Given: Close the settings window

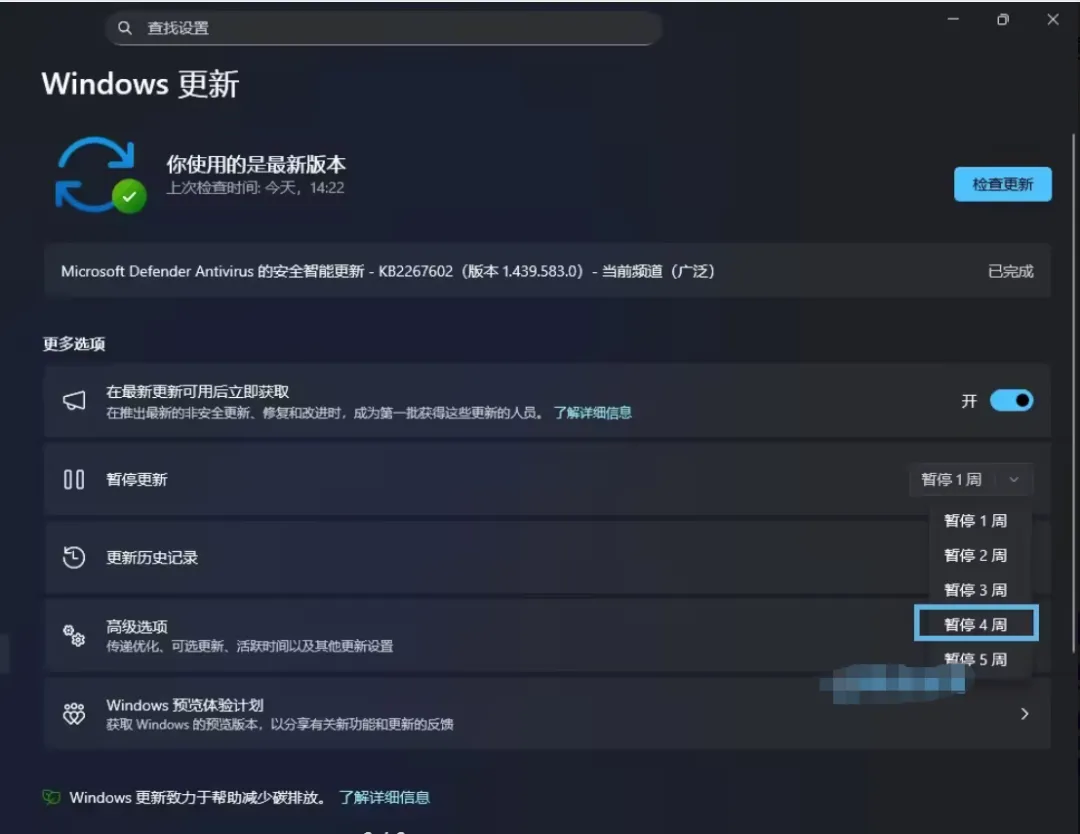Looking at the screenshot, I should click(x=1052, y=19).
